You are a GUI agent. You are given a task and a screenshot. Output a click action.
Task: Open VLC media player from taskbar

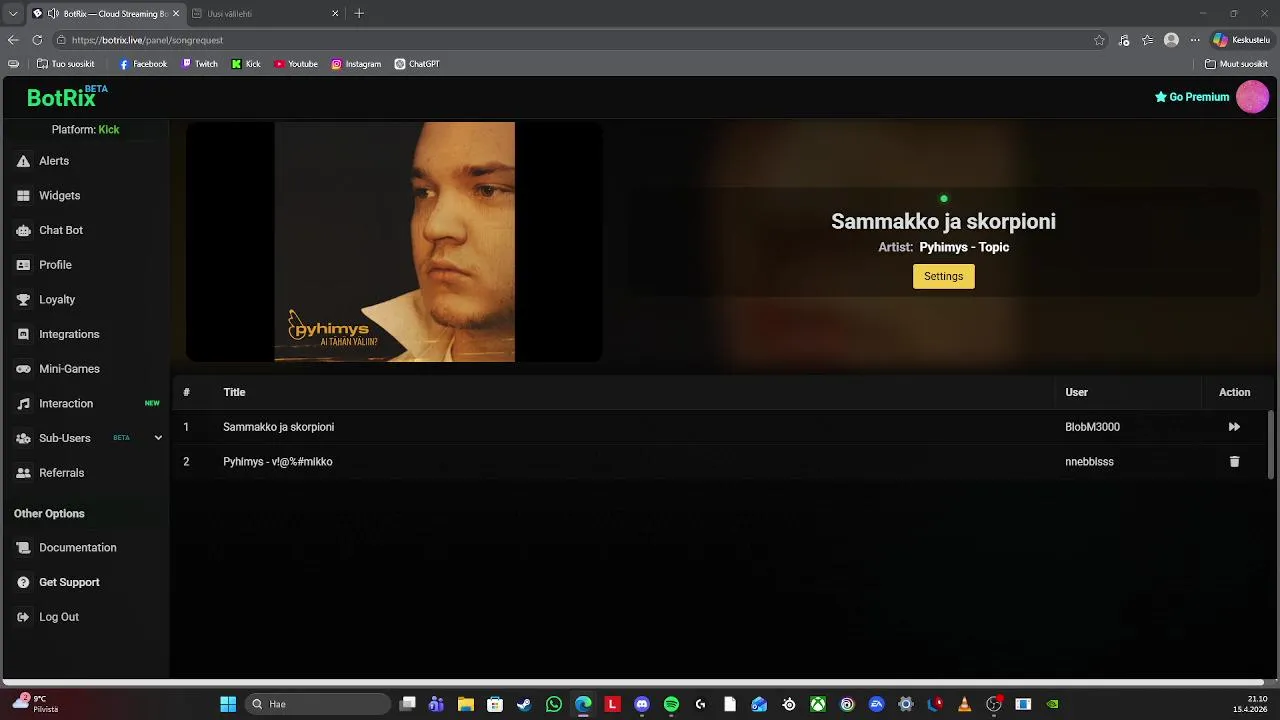(964, 704)
